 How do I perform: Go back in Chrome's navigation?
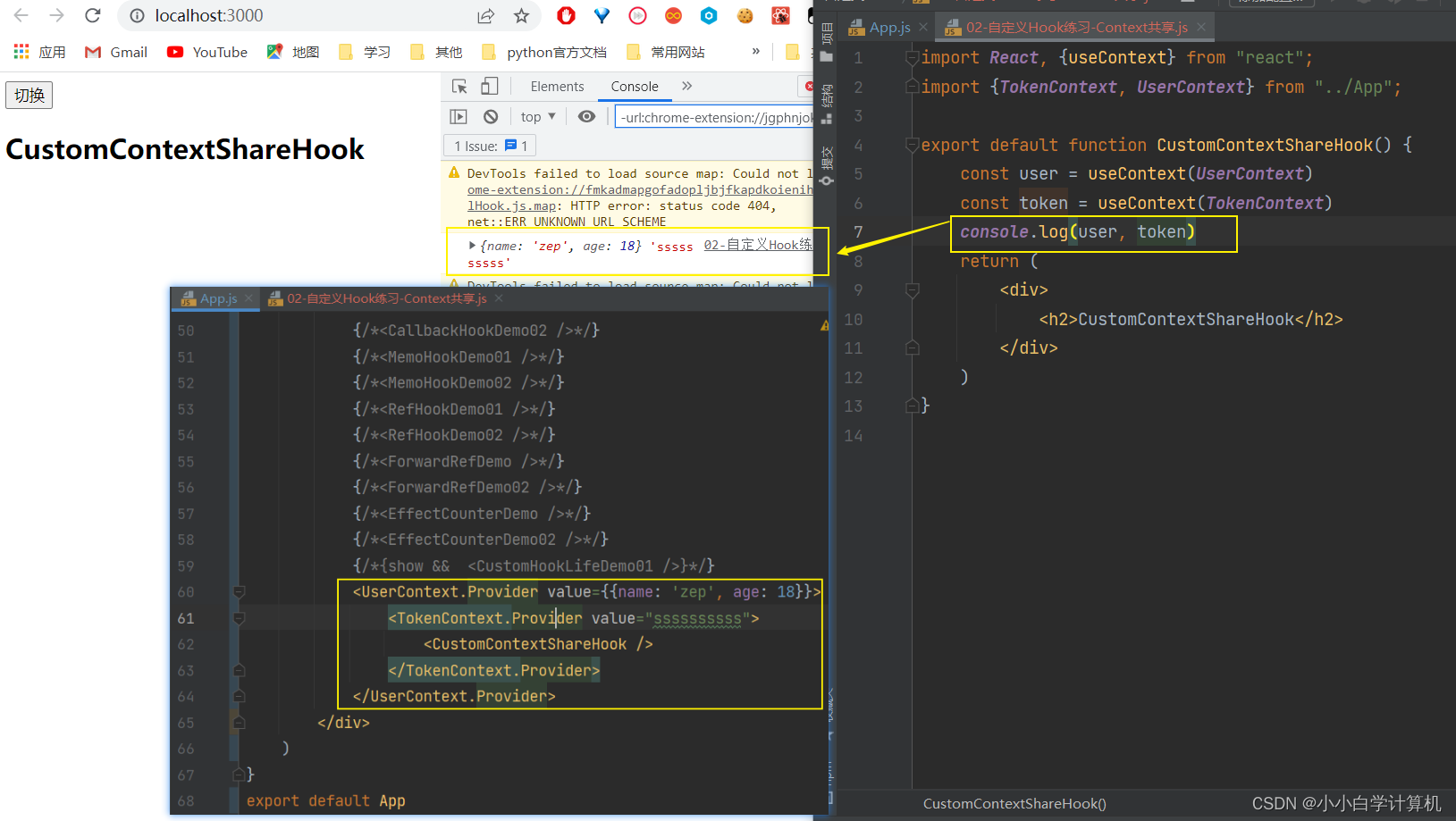21,15
